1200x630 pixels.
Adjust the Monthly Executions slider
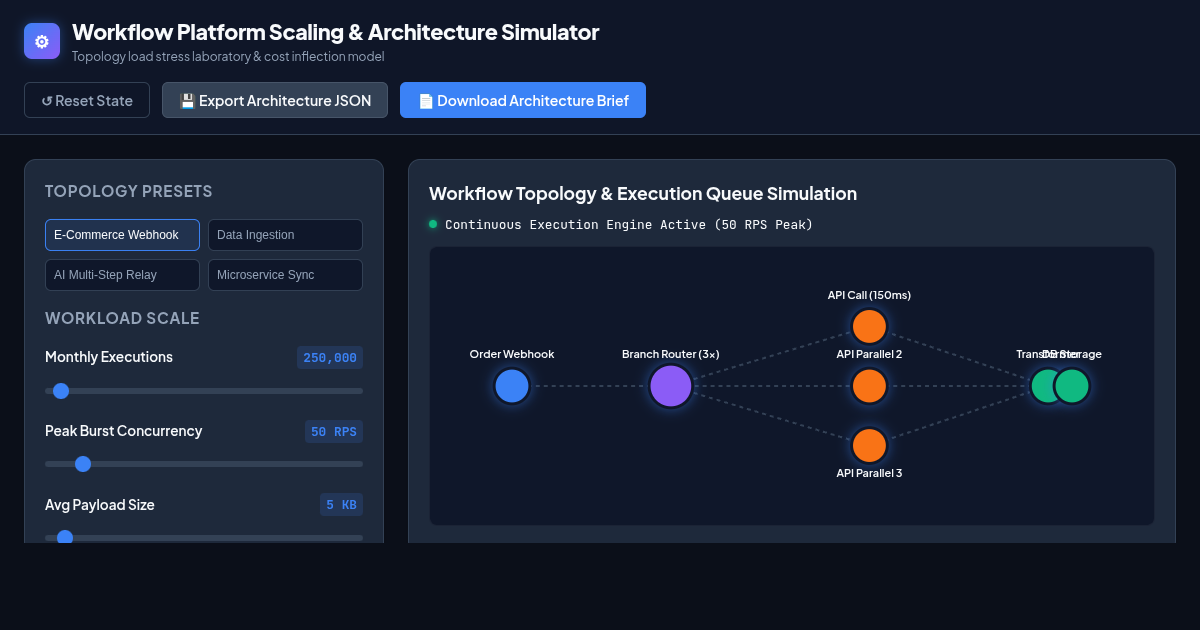tap(204, 391)
